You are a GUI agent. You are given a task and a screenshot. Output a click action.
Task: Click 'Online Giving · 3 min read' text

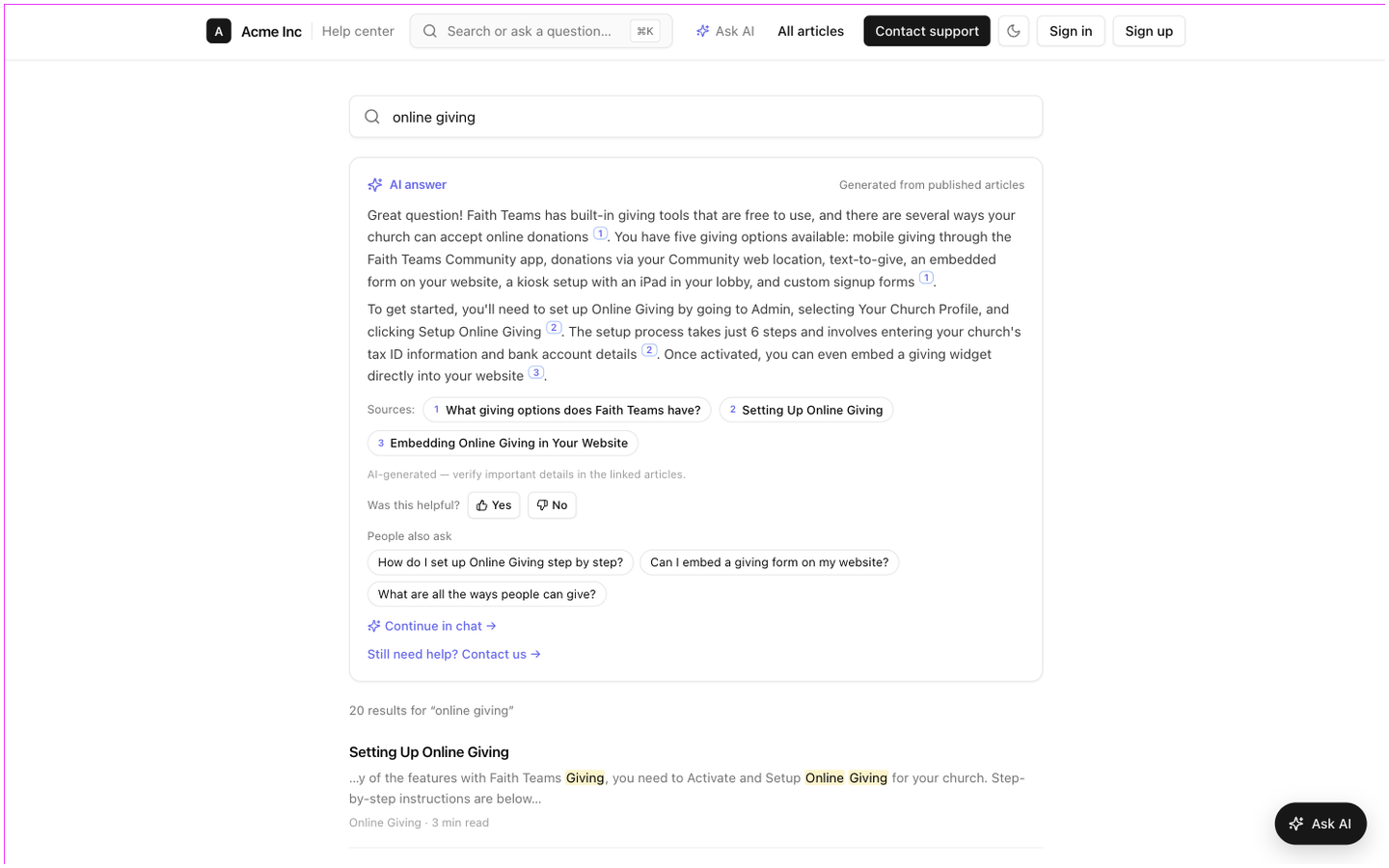(419, 823)
